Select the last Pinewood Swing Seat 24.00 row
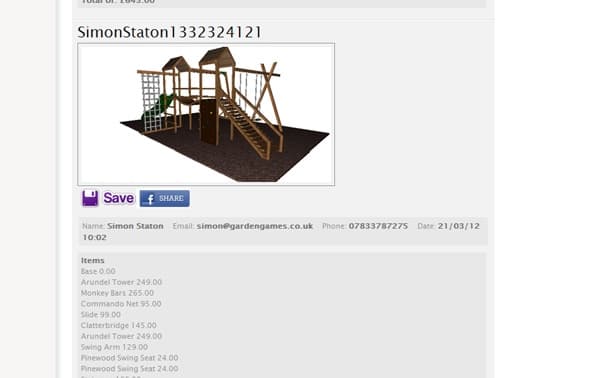The width and height of the screenshot is (600, 378). 129,369
